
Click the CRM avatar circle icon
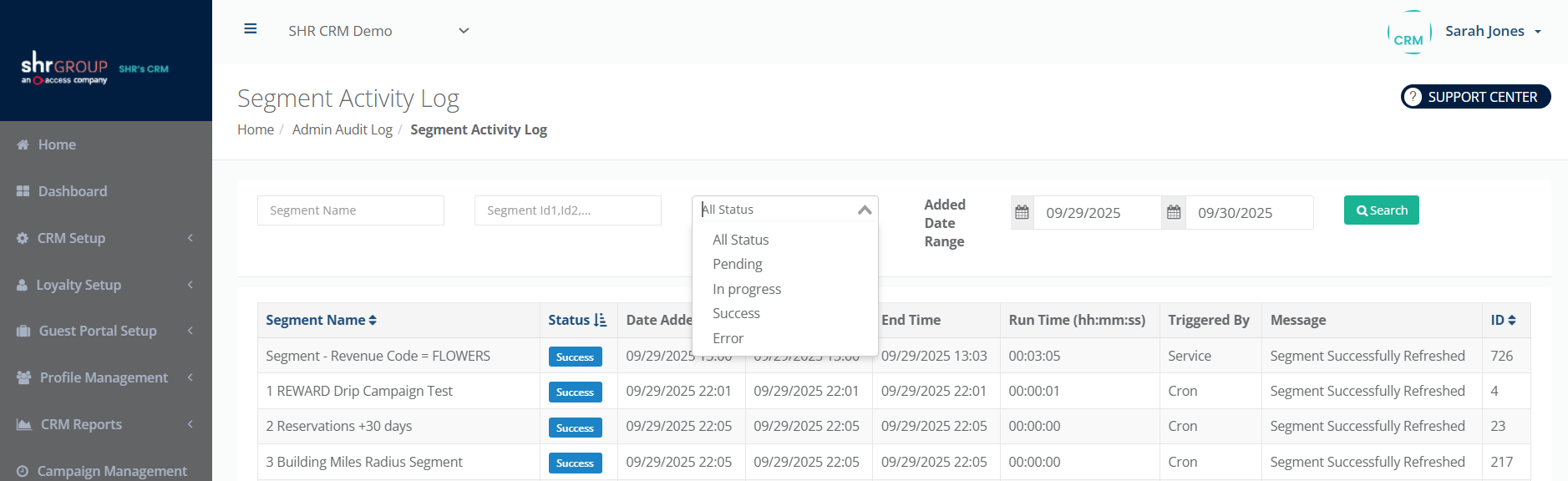click(1409, 33)
